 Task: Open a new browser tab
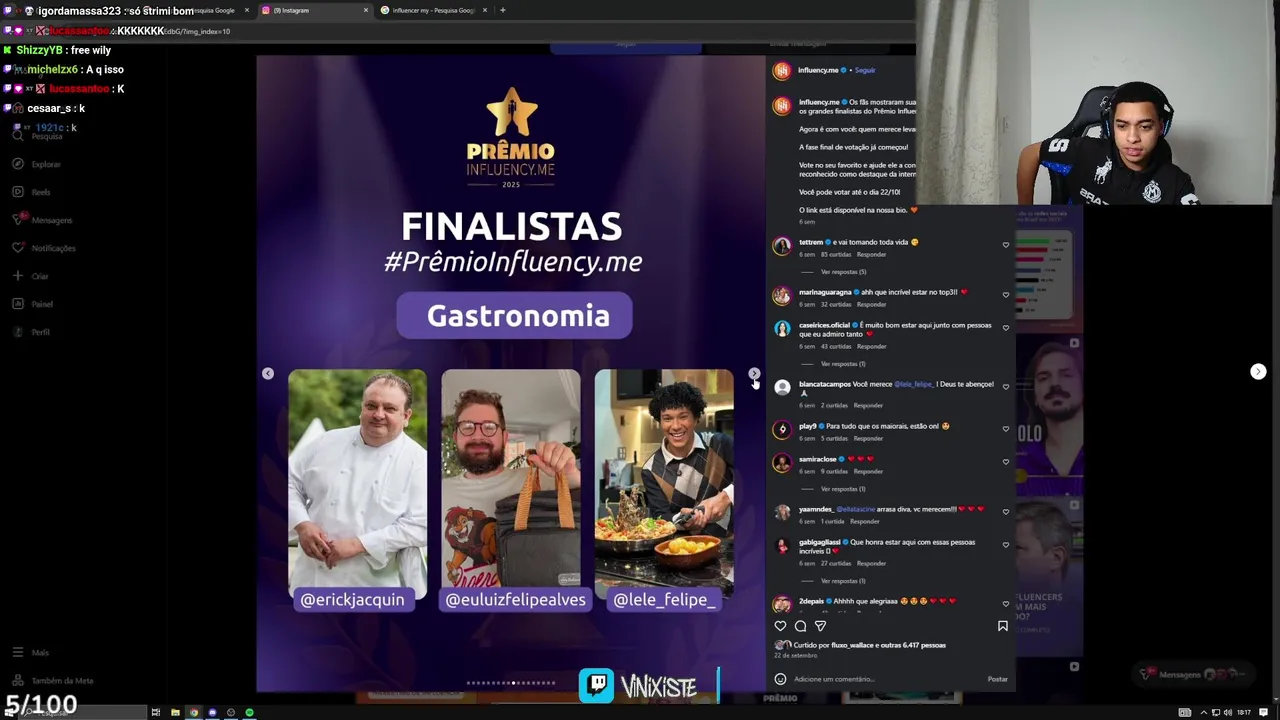tap(502, 10)
